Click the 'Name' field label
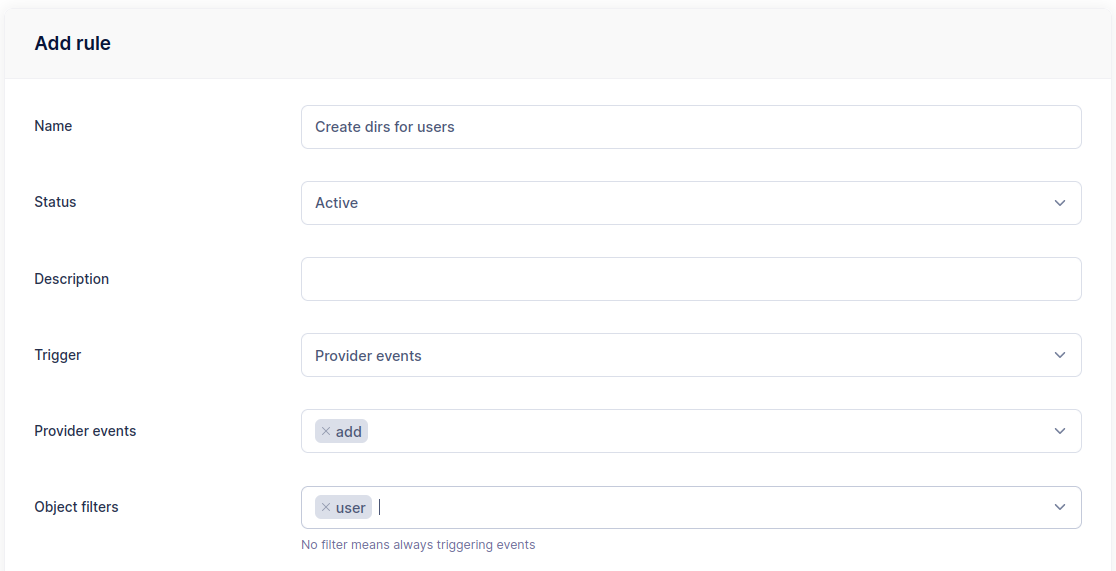 point(53,126)
